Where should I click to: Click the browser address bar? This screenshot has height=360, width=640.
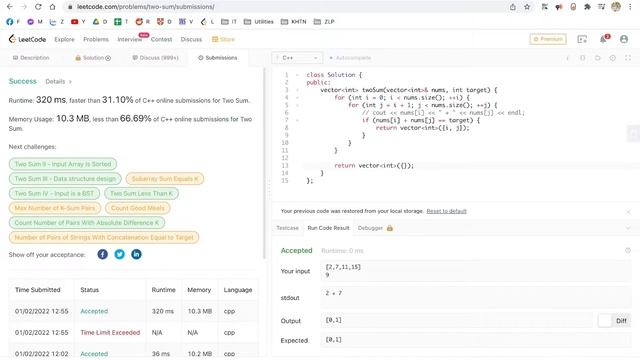click(286, 7)
